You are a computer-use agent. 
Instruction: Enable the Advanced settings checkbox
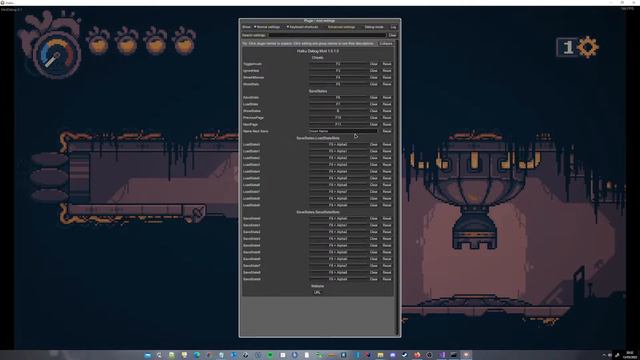click(x=341, y=27)
